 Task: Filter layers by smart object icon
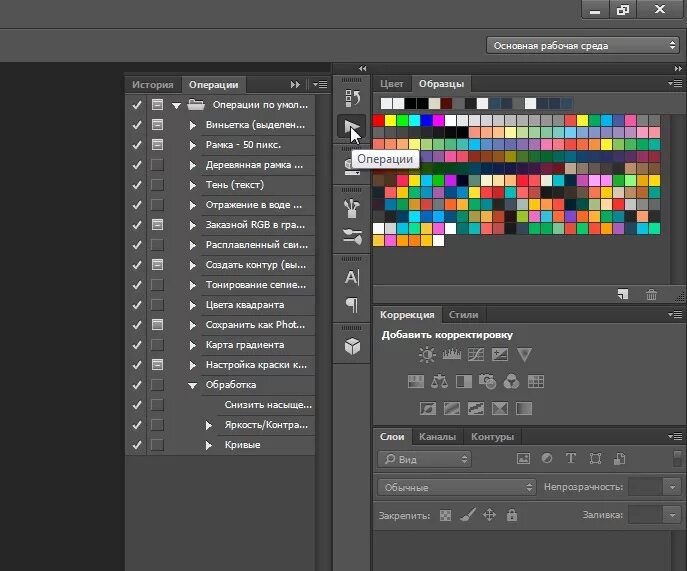(x=619, y=458)
